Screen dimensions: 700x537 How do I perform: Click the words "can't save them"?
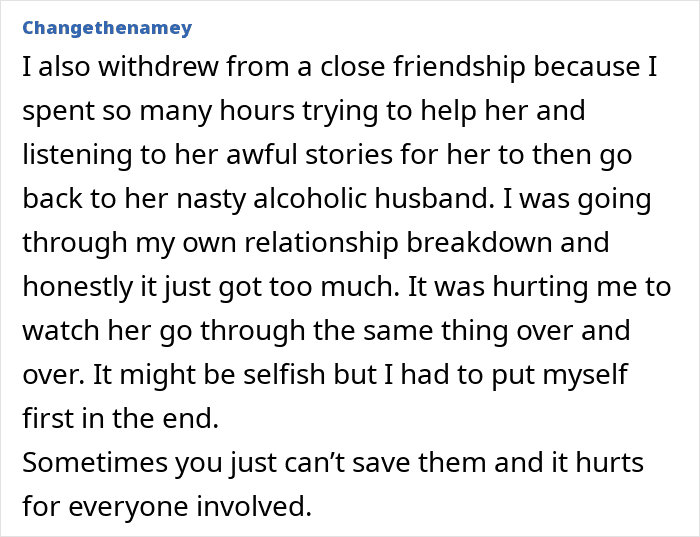pos(386,462)
